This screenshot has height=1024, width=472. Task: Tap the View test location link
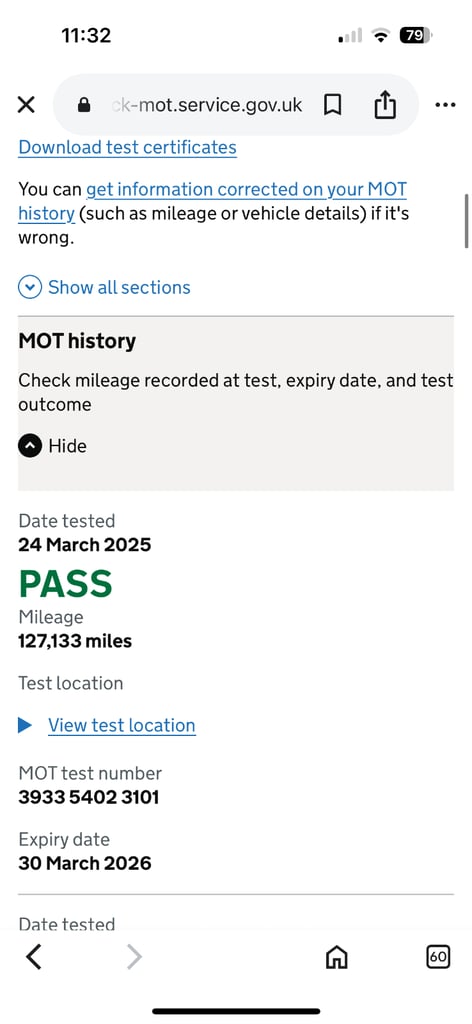click(121, 725)
